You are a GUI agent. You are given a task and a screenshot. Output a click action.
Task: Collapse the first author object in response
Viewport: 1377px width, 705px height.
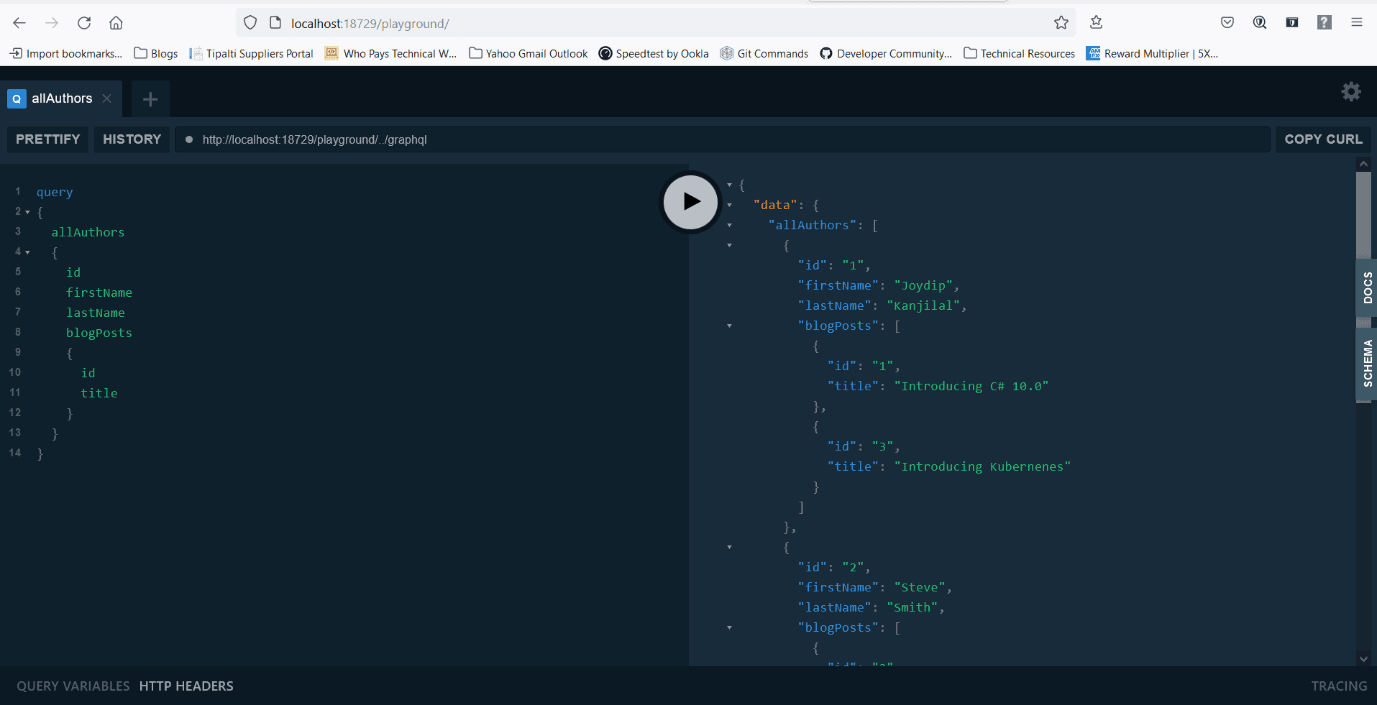coord(729,245)
